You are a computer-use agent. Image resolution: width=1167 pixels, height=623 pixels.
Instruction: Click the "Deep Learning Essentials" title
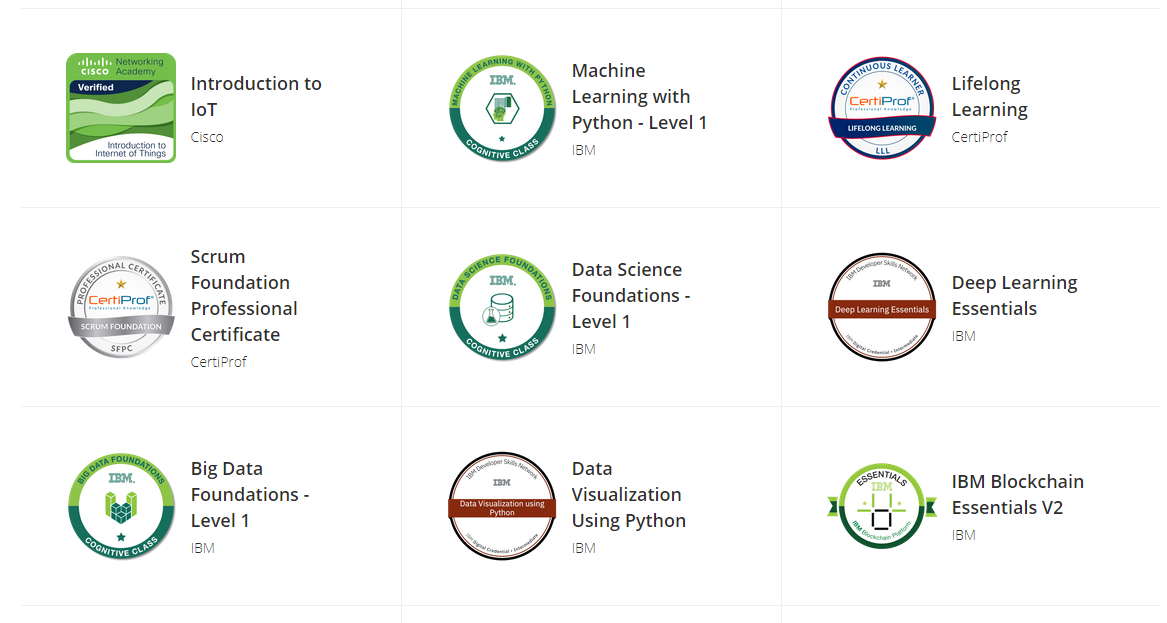tap(1014, 295)
